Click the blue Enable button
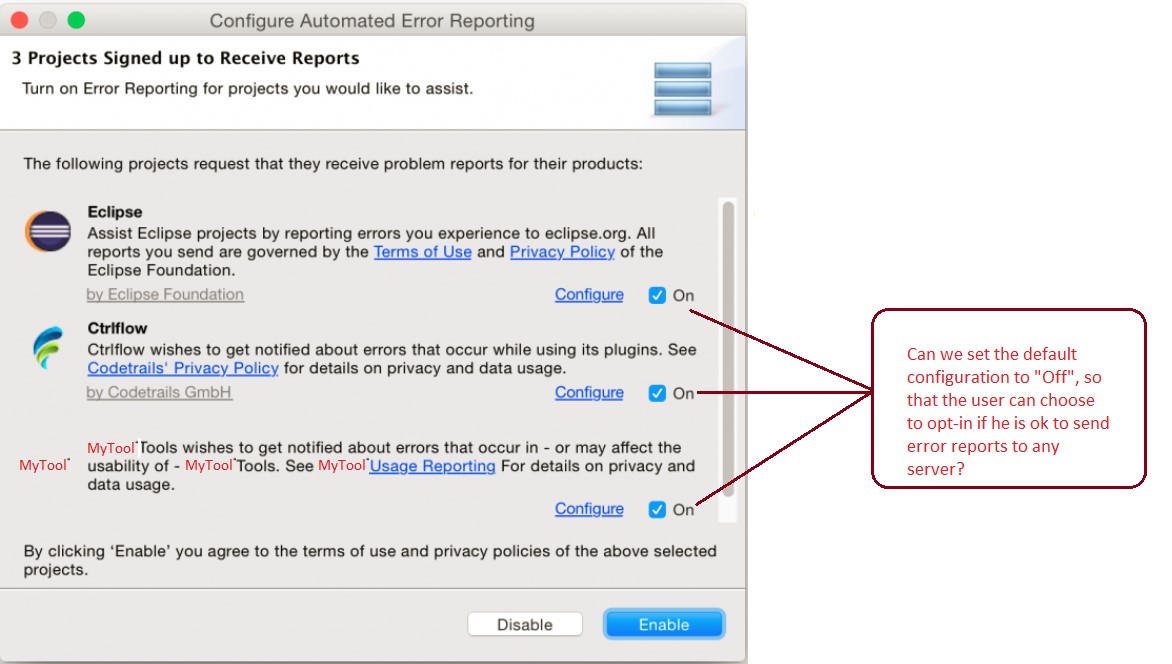 point(664,624)
